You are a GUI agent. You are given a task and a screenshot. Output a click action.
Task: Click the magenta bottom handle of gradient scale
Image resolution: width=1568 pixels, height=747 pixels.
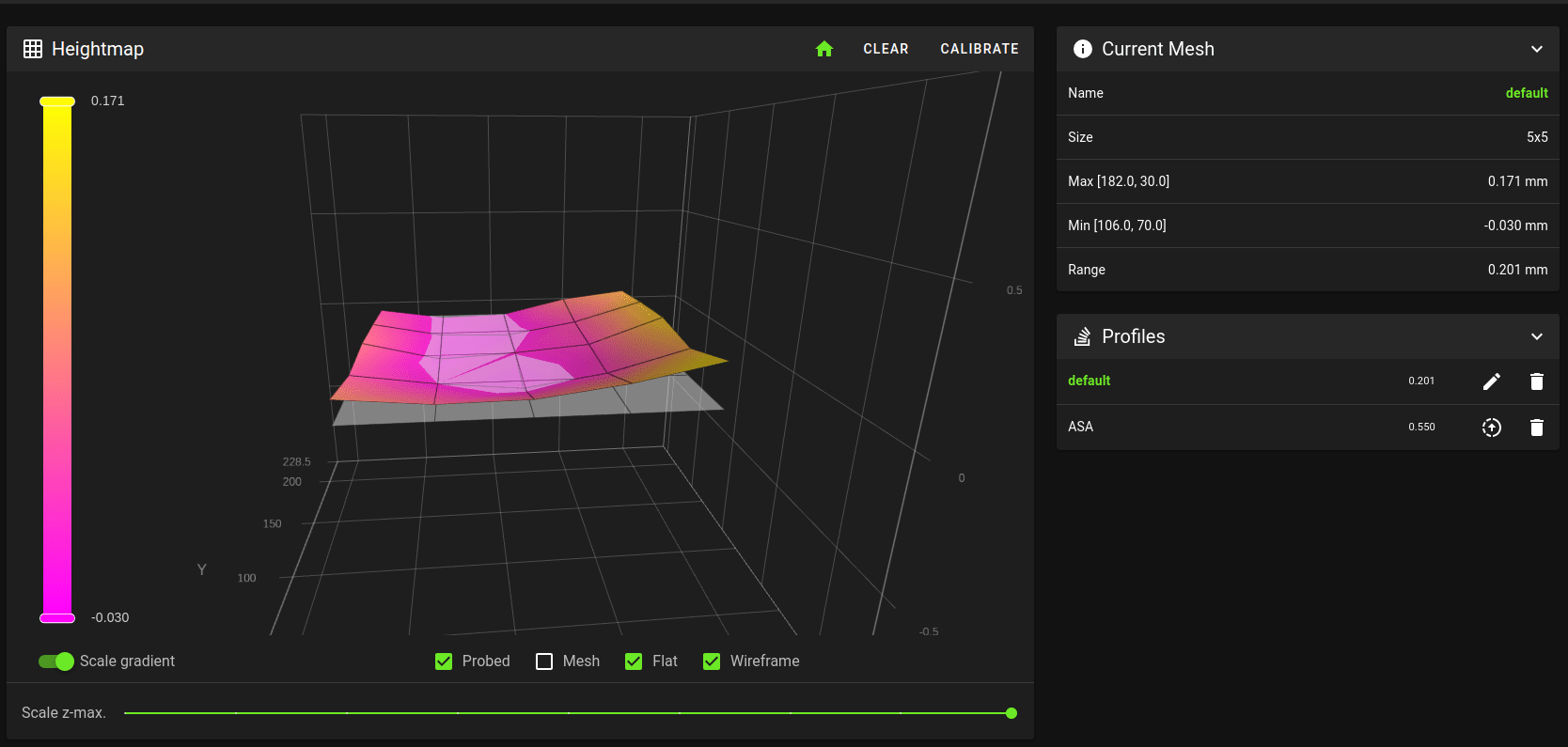point(57,617)
